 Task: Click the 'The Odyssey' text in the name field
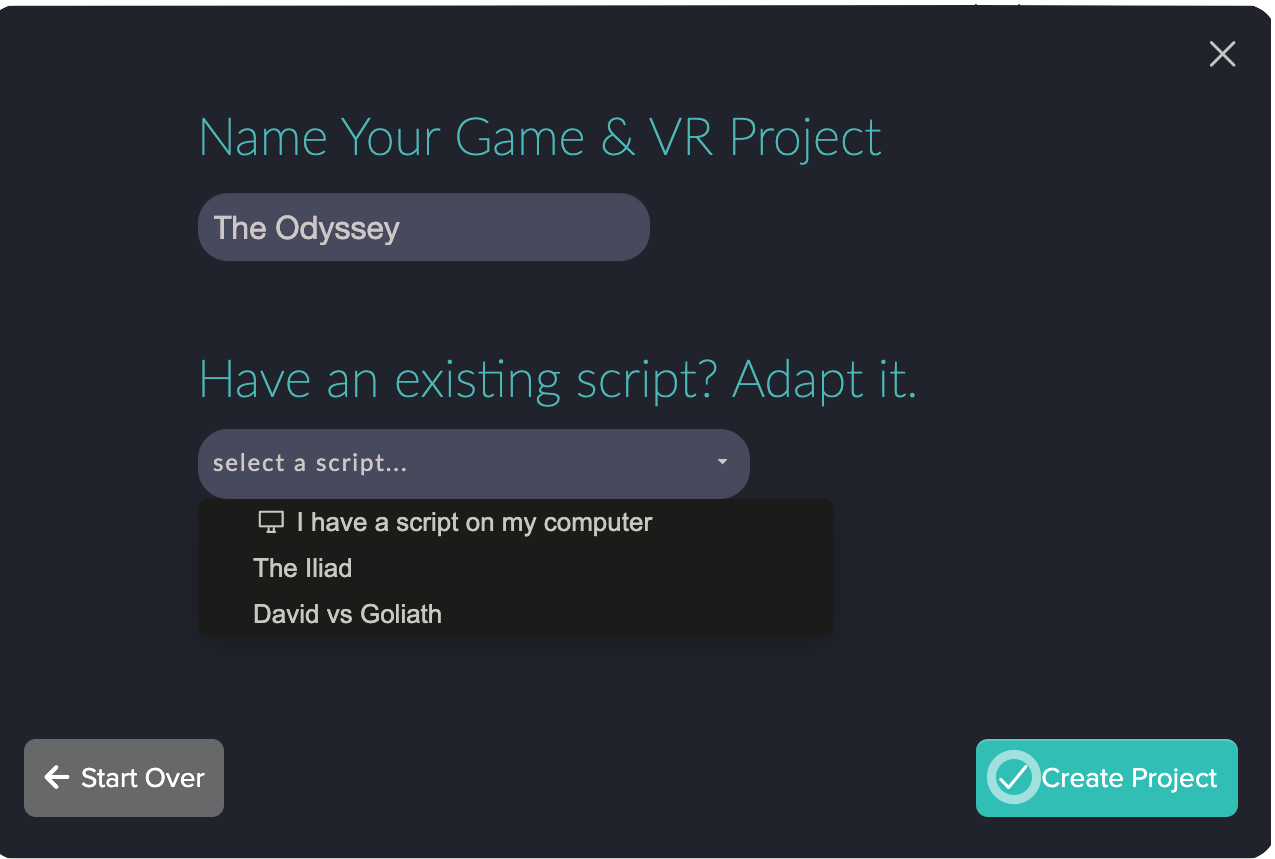(x=306, y=228)
